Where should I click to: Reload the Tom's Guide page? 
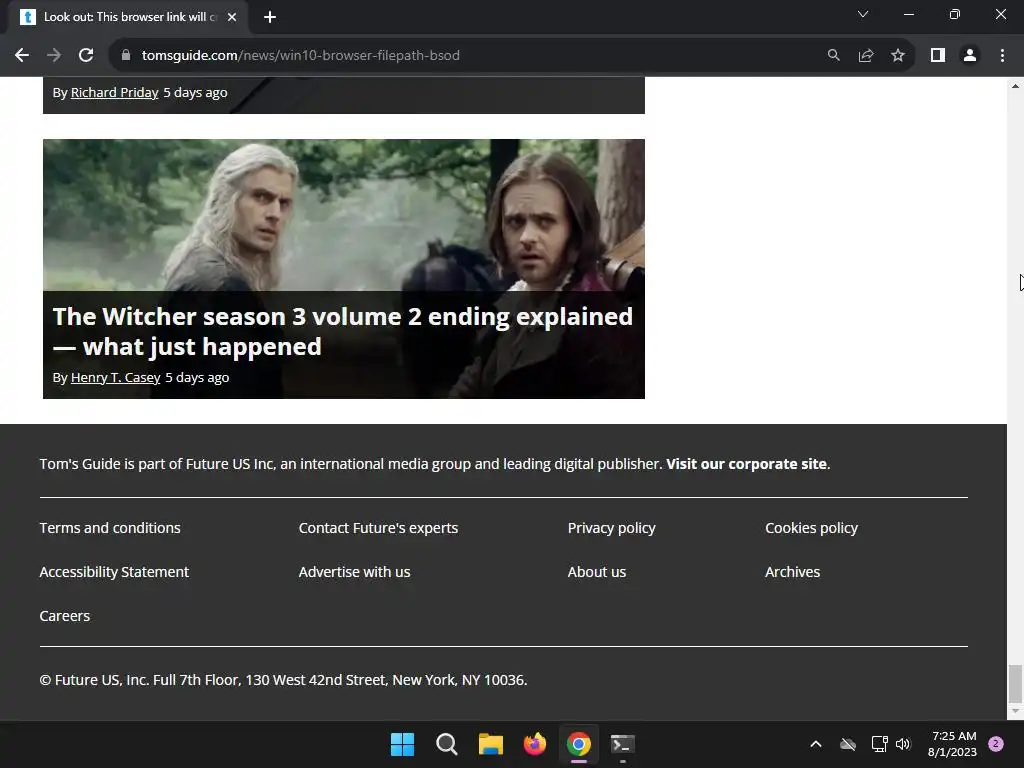coord(86,56)
